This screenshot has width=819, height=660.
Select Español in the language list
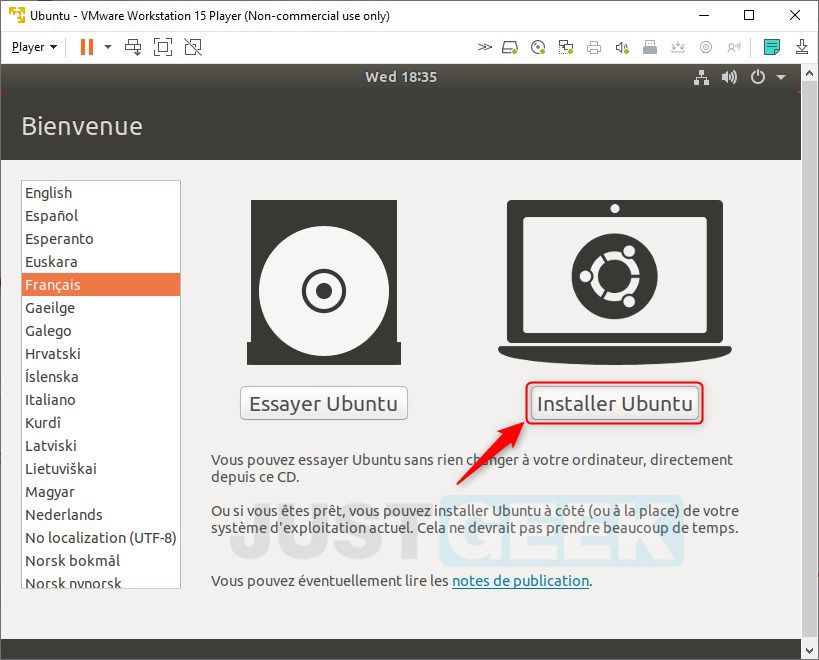point(101,216)
